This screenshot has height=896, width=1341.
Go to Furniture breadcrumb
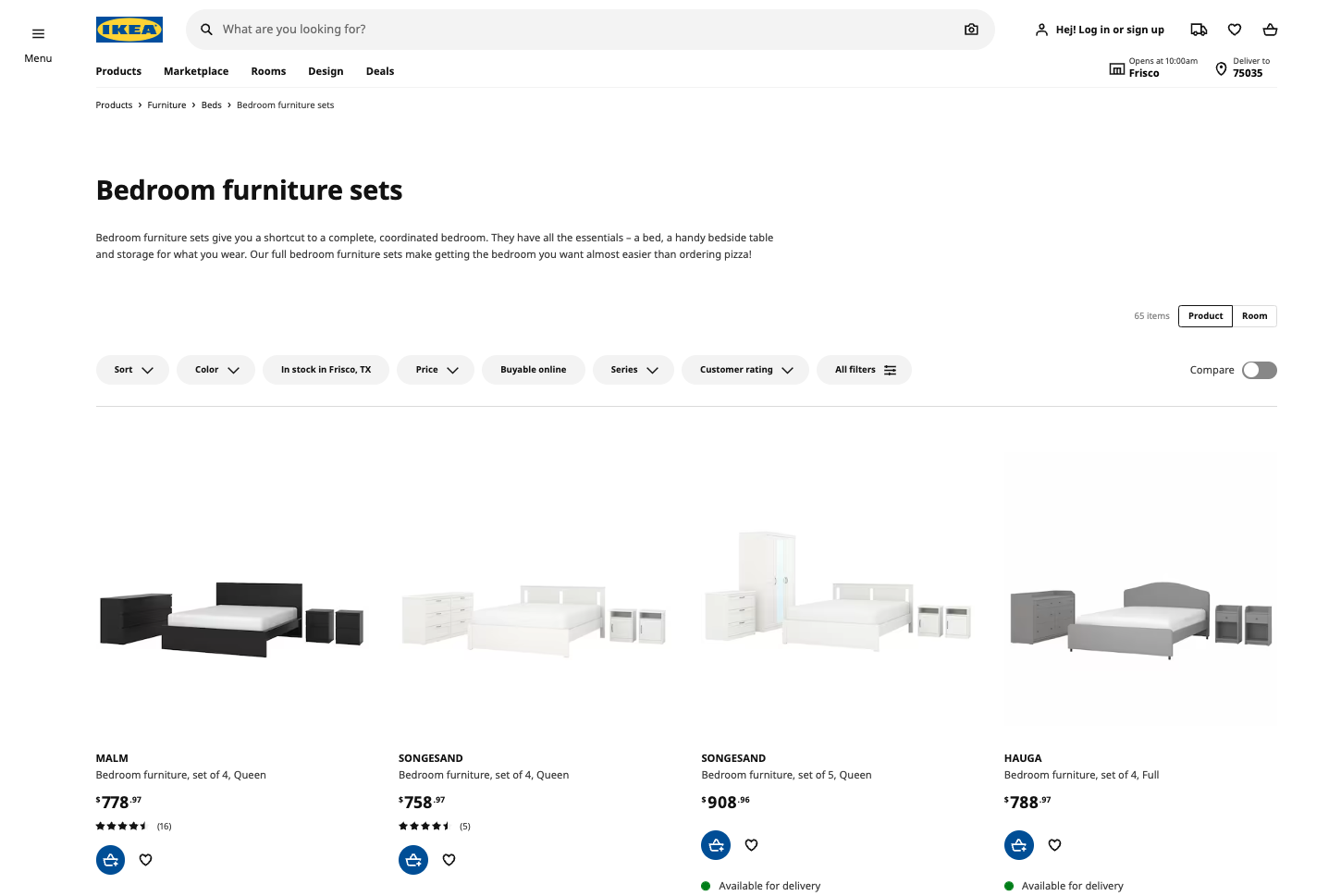(x=166, y=105)
